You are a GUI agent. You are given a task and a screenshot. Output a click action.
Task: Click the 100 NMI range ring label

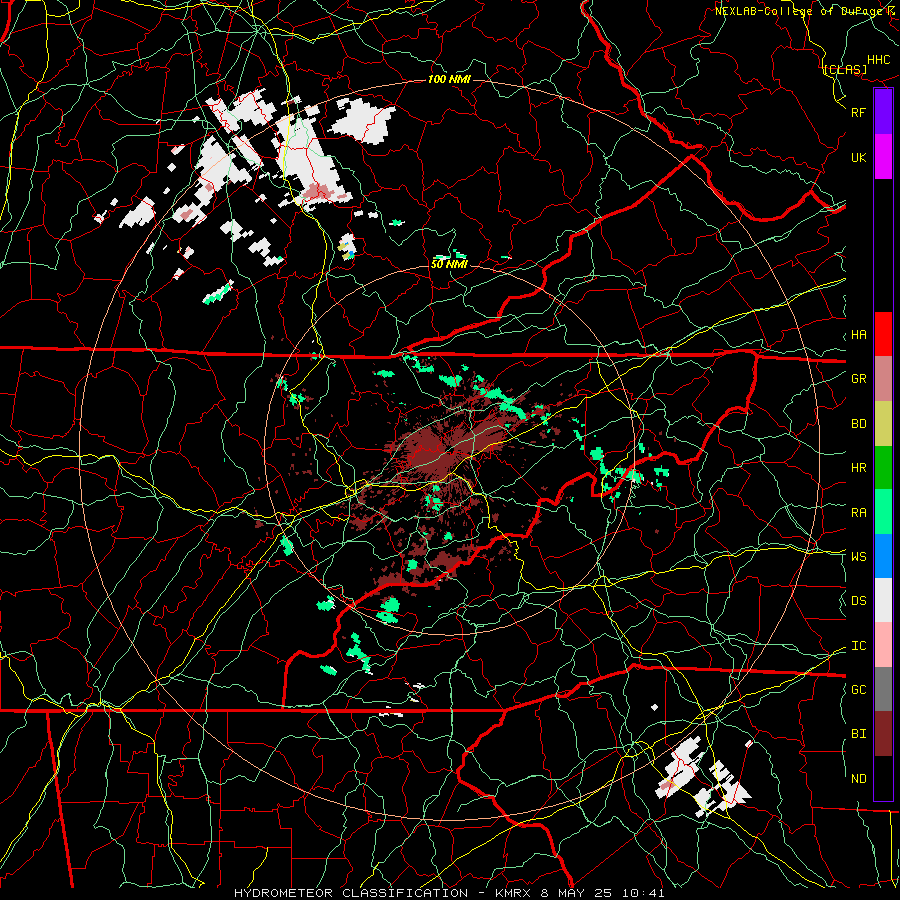pyautogui.click(x=449, y=79)
